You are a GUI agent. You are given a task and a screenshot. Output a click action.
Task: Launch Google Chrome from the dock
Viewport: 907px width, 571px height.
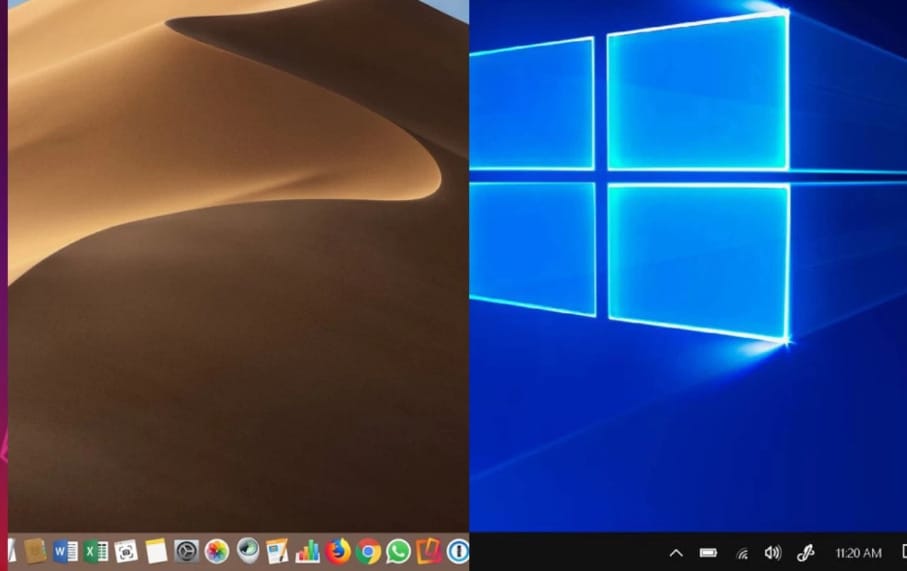tap(368, 551)
